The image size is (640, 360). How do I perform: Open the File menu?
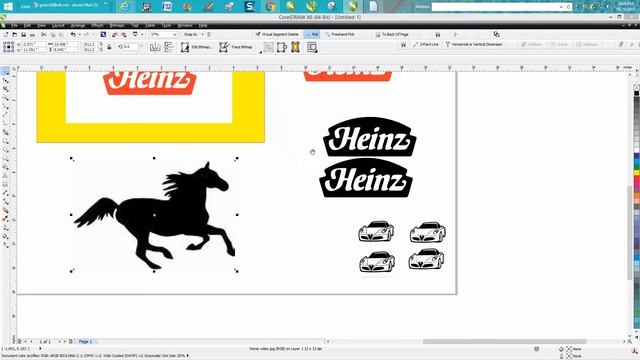(14, 25)
